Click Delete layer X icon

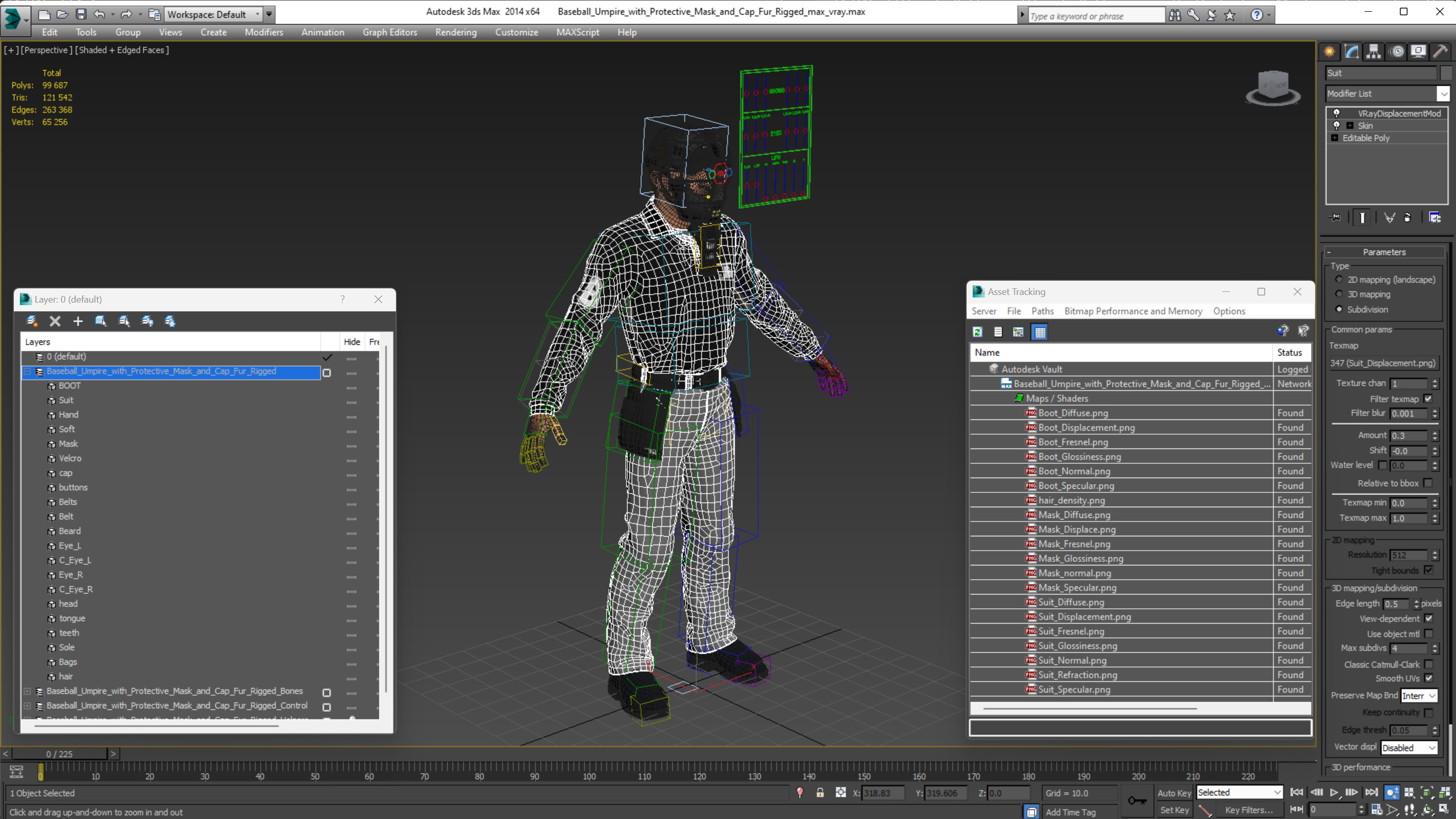55,321
